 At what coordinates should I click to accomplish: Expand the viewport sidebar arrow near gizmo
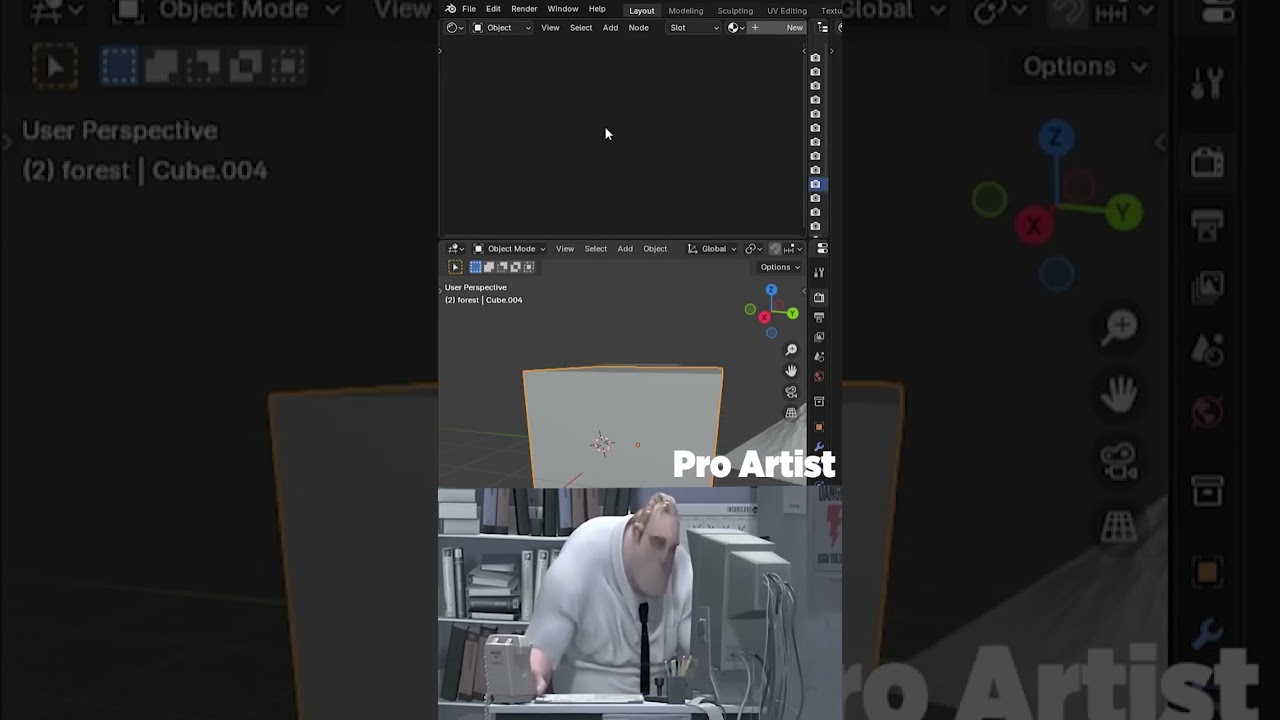[x=804, y=291]
